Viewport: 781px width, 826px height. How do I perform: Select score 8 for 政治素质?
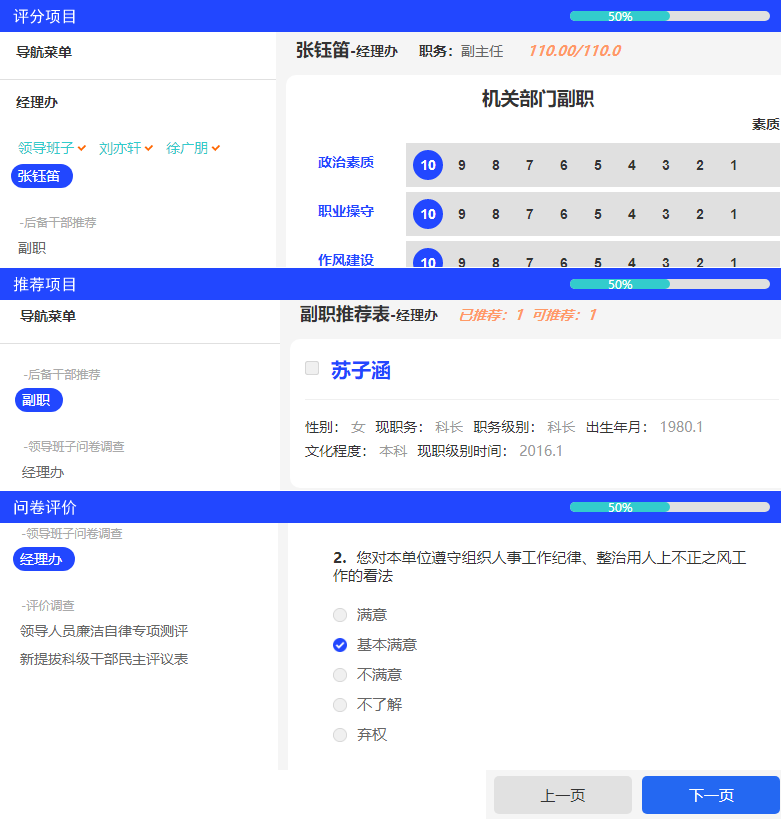[x=496, y=165]
